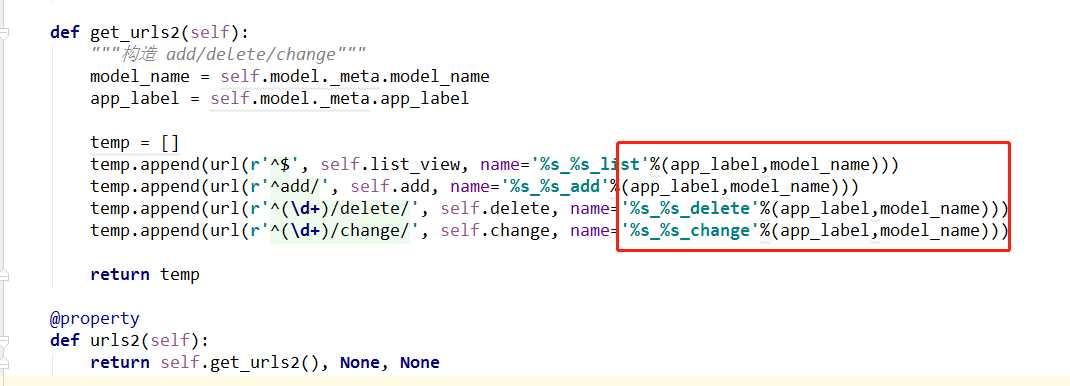
Task: Click the app_label variable assignment
Action: point(280,98)
